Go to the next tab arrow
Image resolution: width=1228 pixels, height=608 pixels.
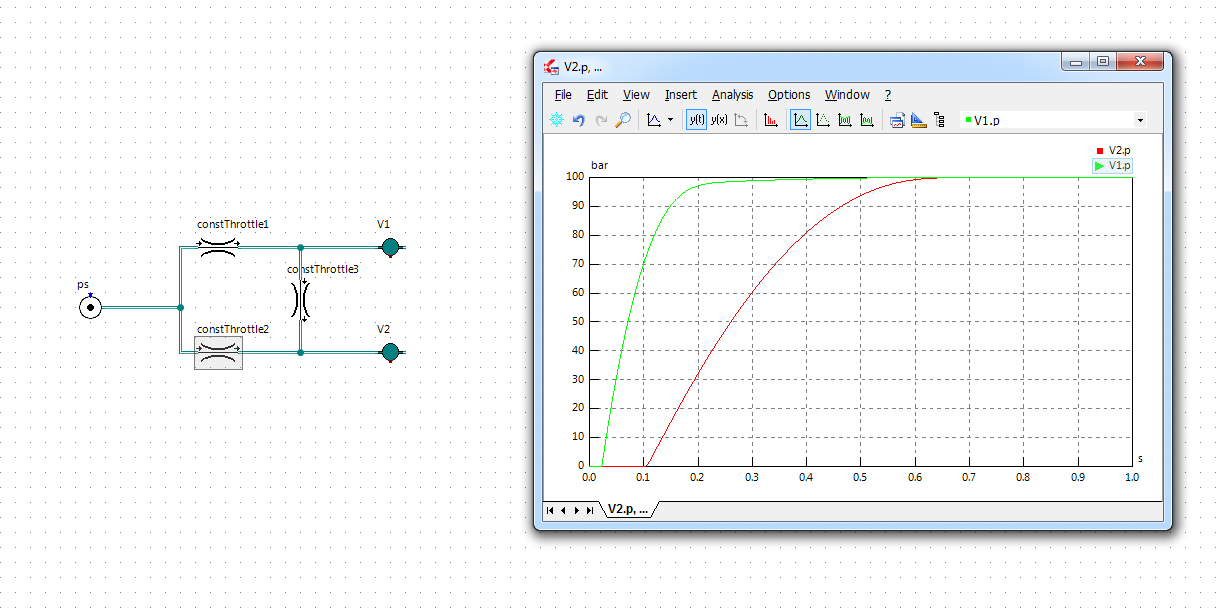click(576, 510)
